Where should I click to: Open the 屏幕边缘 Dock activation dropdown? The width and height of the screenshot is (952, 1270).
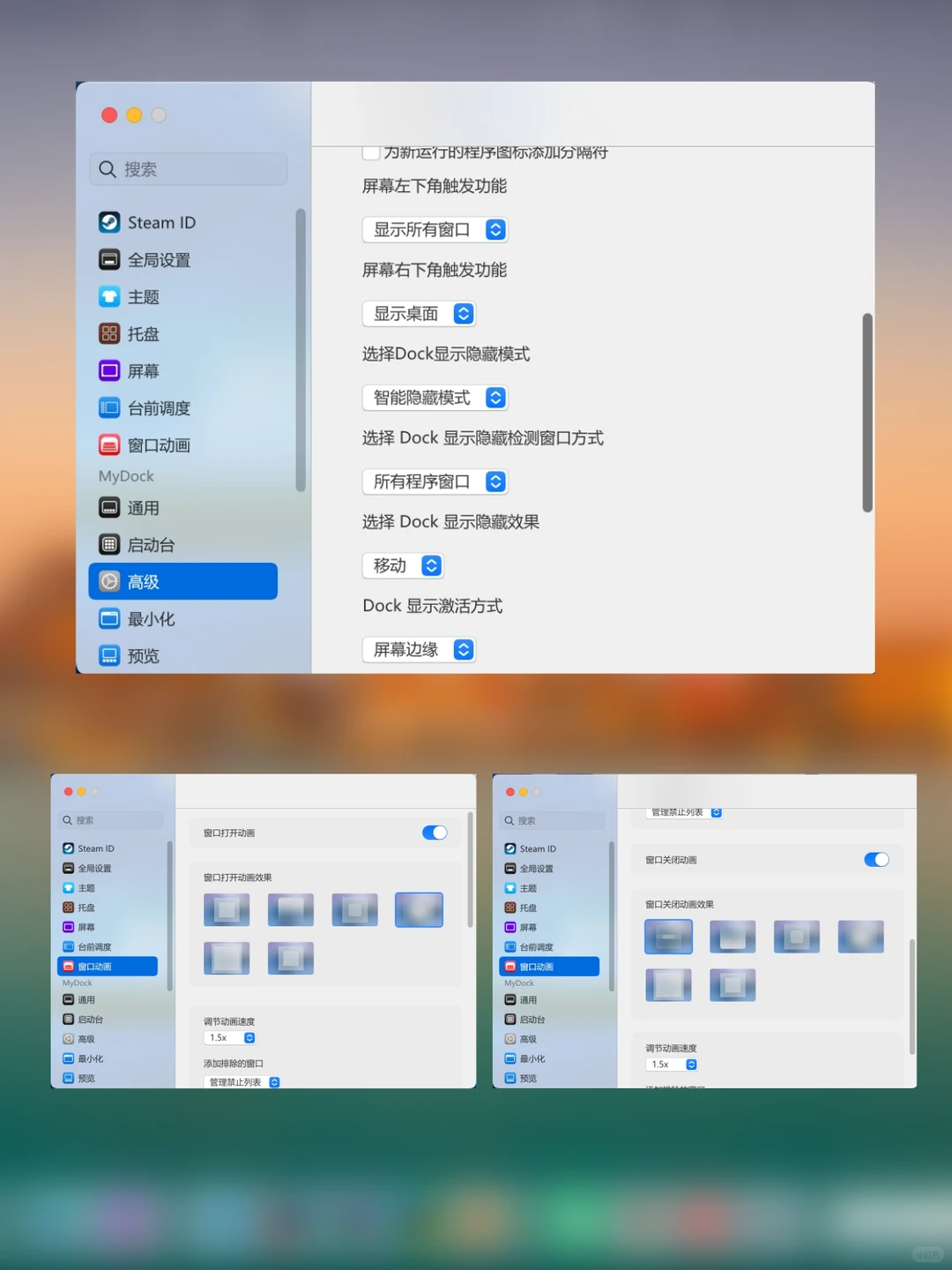point(419,650)
